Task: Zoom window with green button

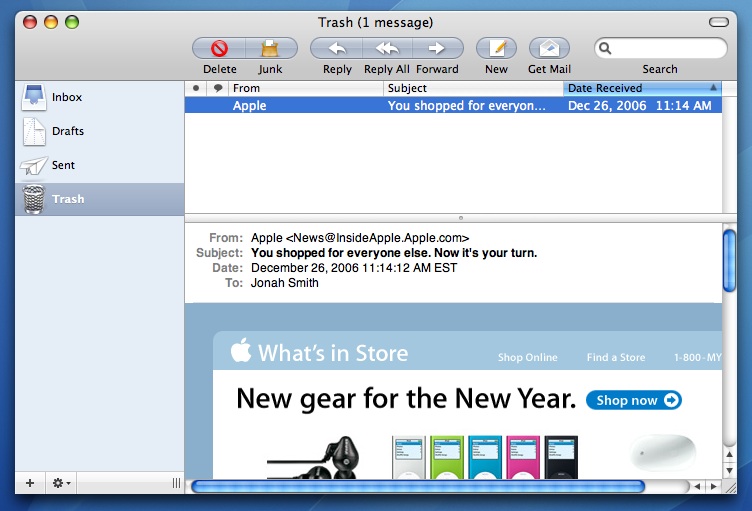Action: [x=72, y=22]
